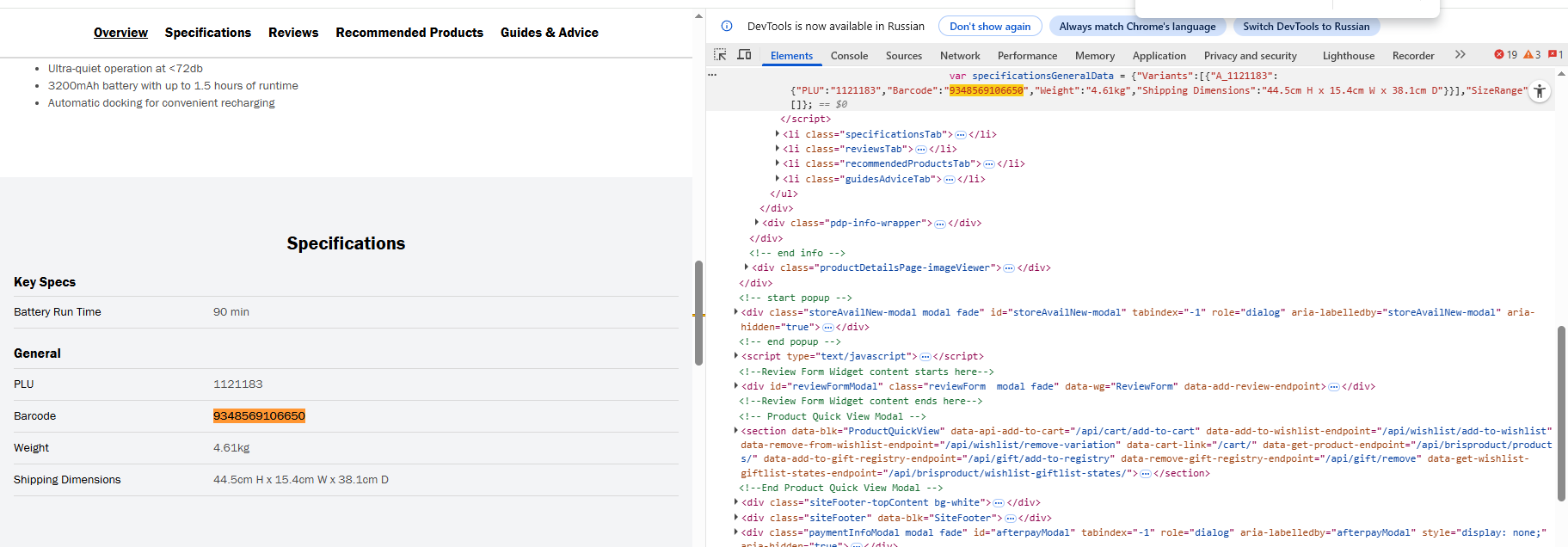This screenshot has width=1568, height=547.
Task: Open the Privacy and security tab
Action: (x=1250, y=56)
